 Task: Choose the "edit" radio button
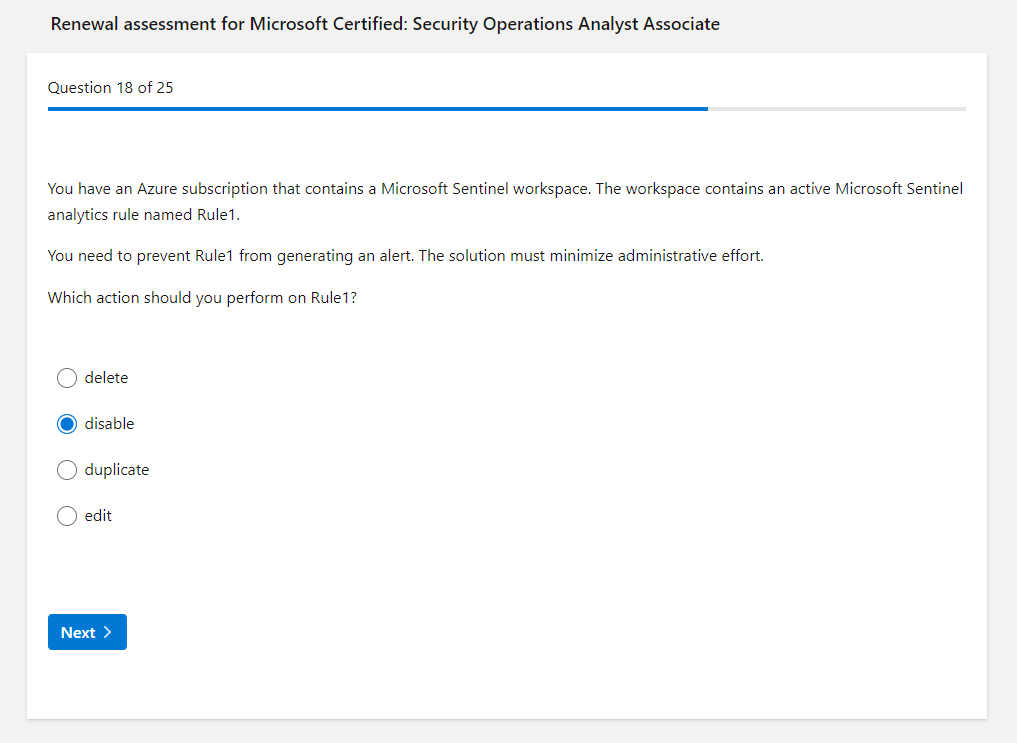pyautogui.click(x=67, y=516)
